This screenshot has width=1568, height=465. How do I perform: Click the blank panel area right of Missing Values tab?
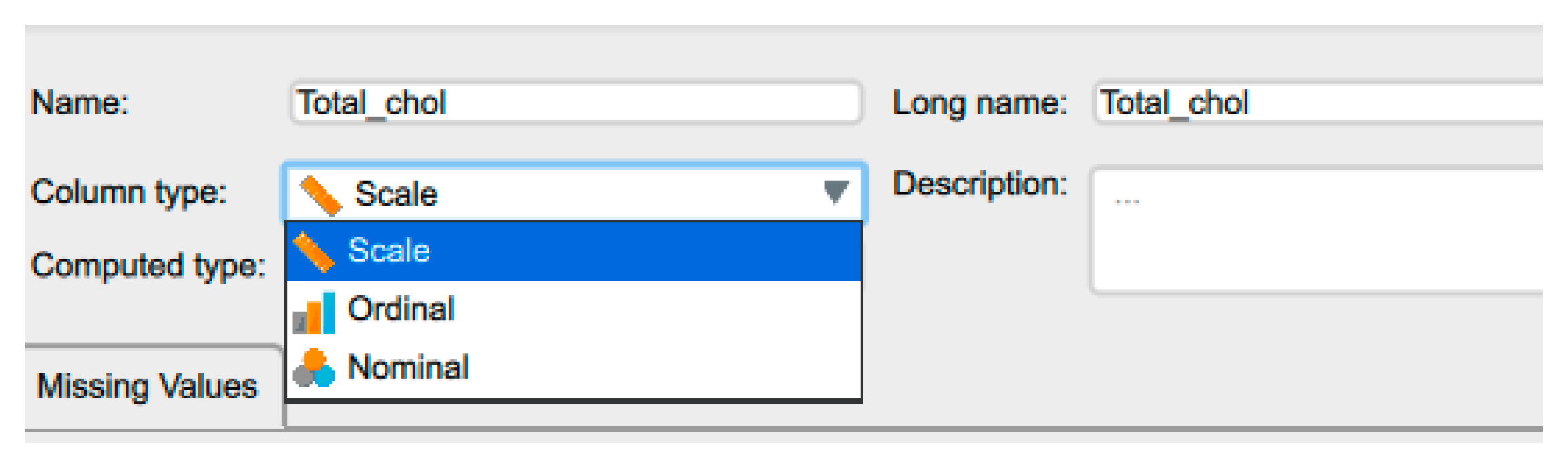click(x=1135, y=374)
